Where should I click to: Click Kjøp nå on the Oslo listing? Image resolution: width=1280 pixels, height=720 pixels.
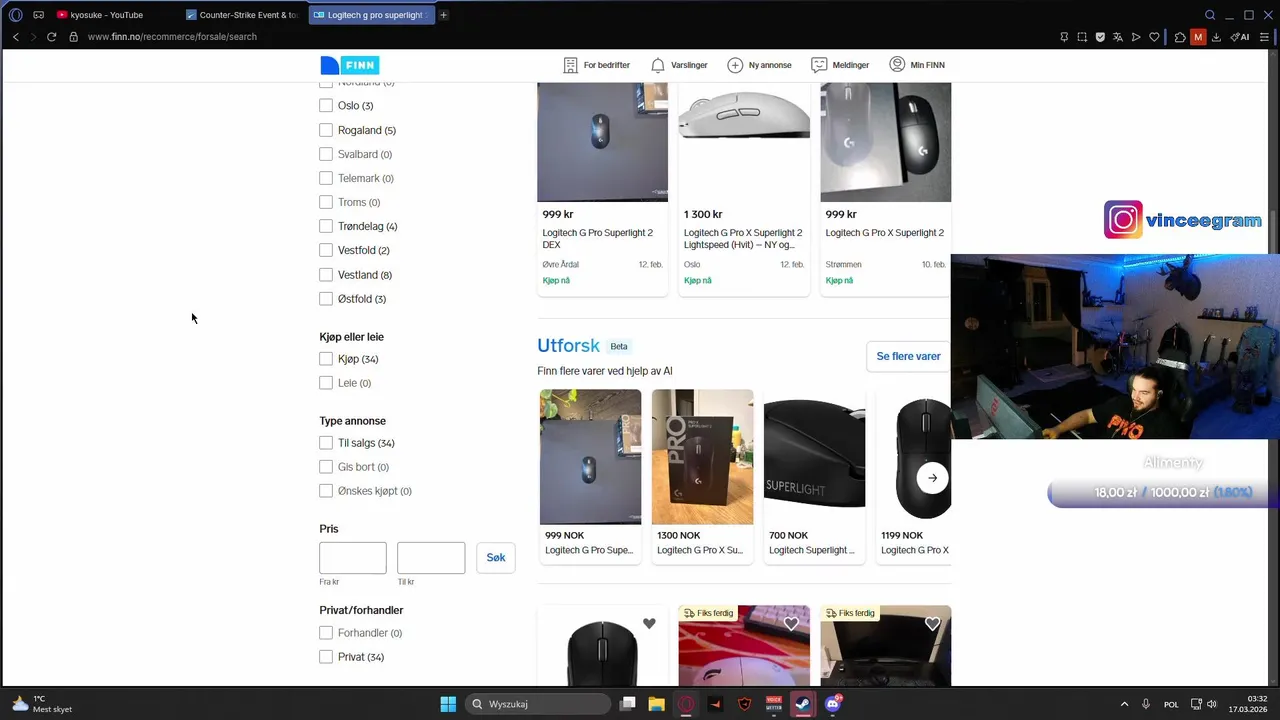click(698, 281)
